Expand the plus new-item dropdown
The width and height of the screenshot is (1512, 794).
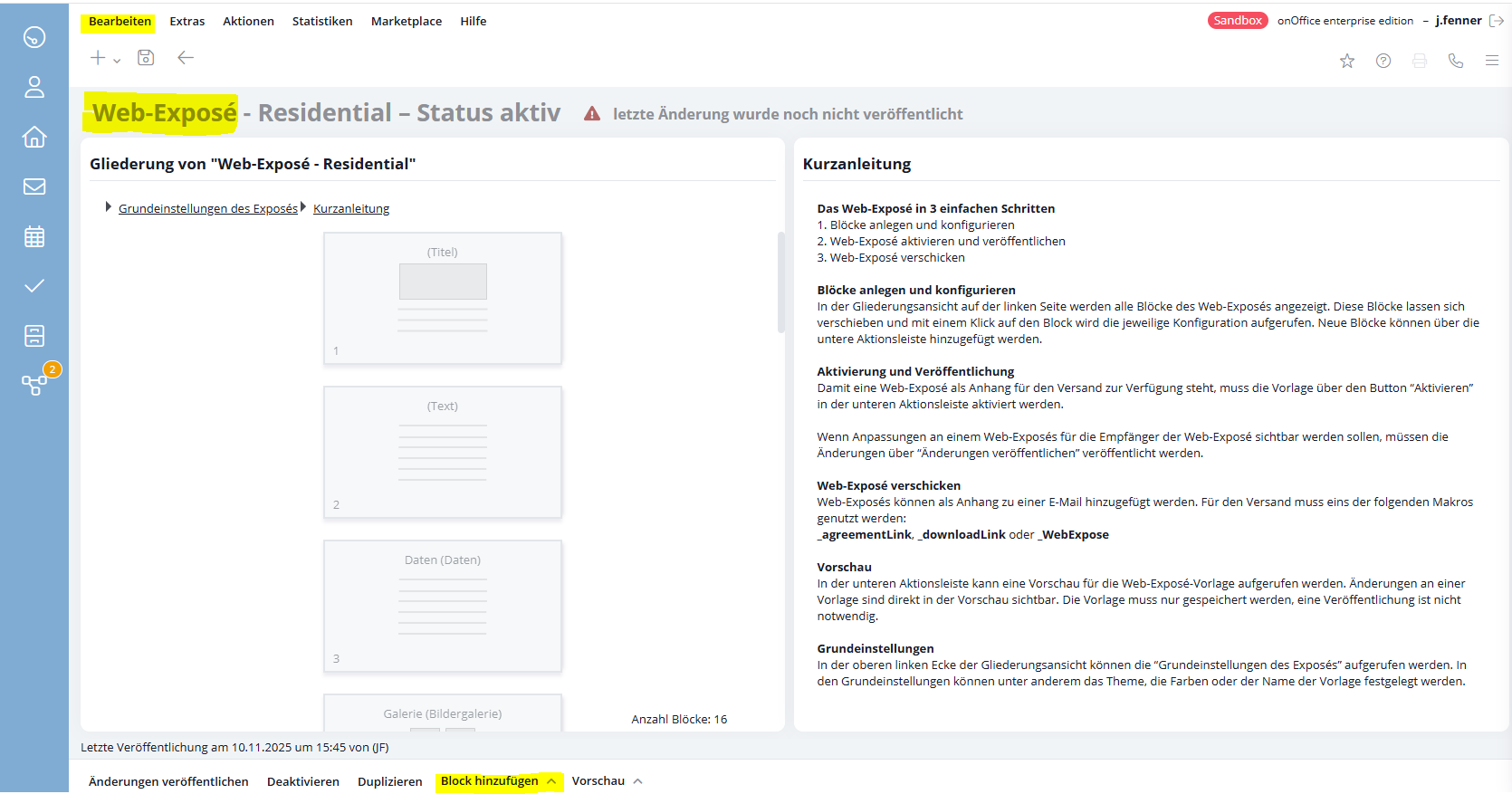click(x=104, y=58)
